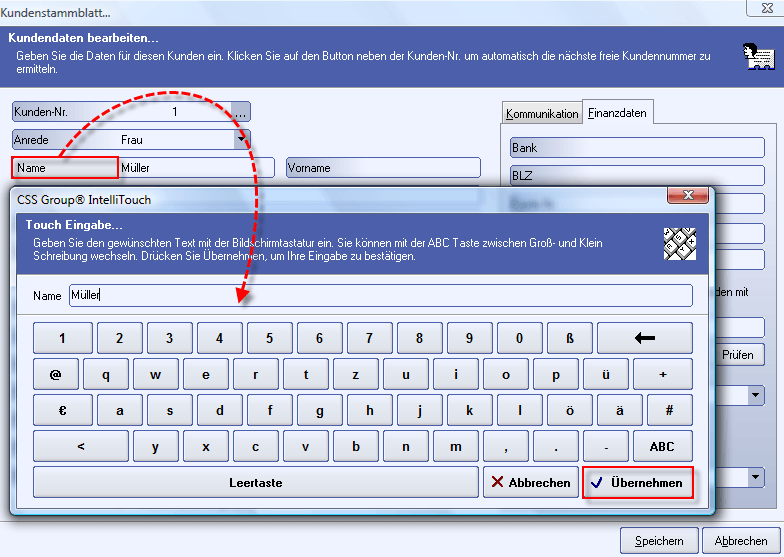Tap the + key

click(662, 374)
